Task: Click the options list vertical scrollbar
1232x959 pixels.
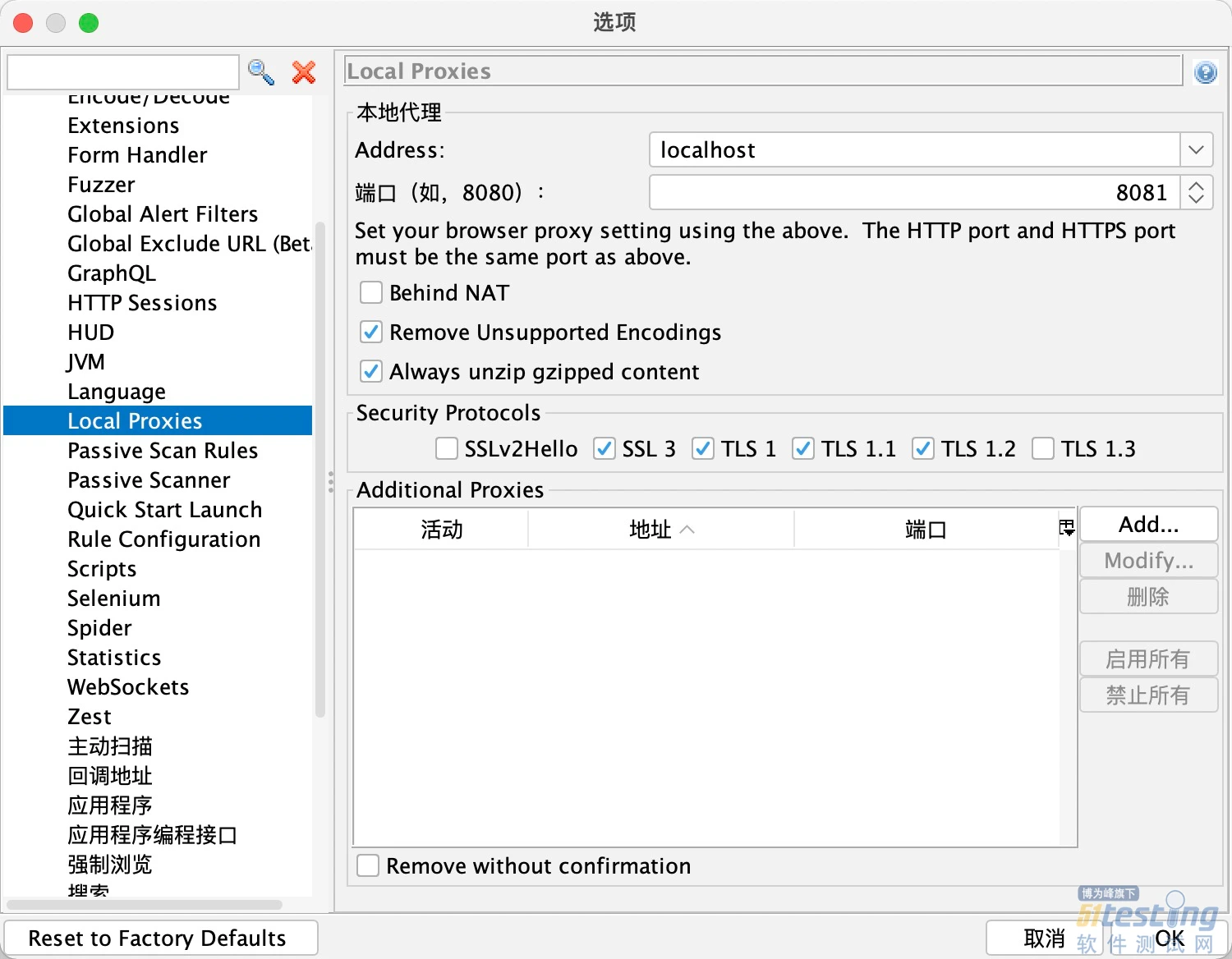Action: (320, 468)
